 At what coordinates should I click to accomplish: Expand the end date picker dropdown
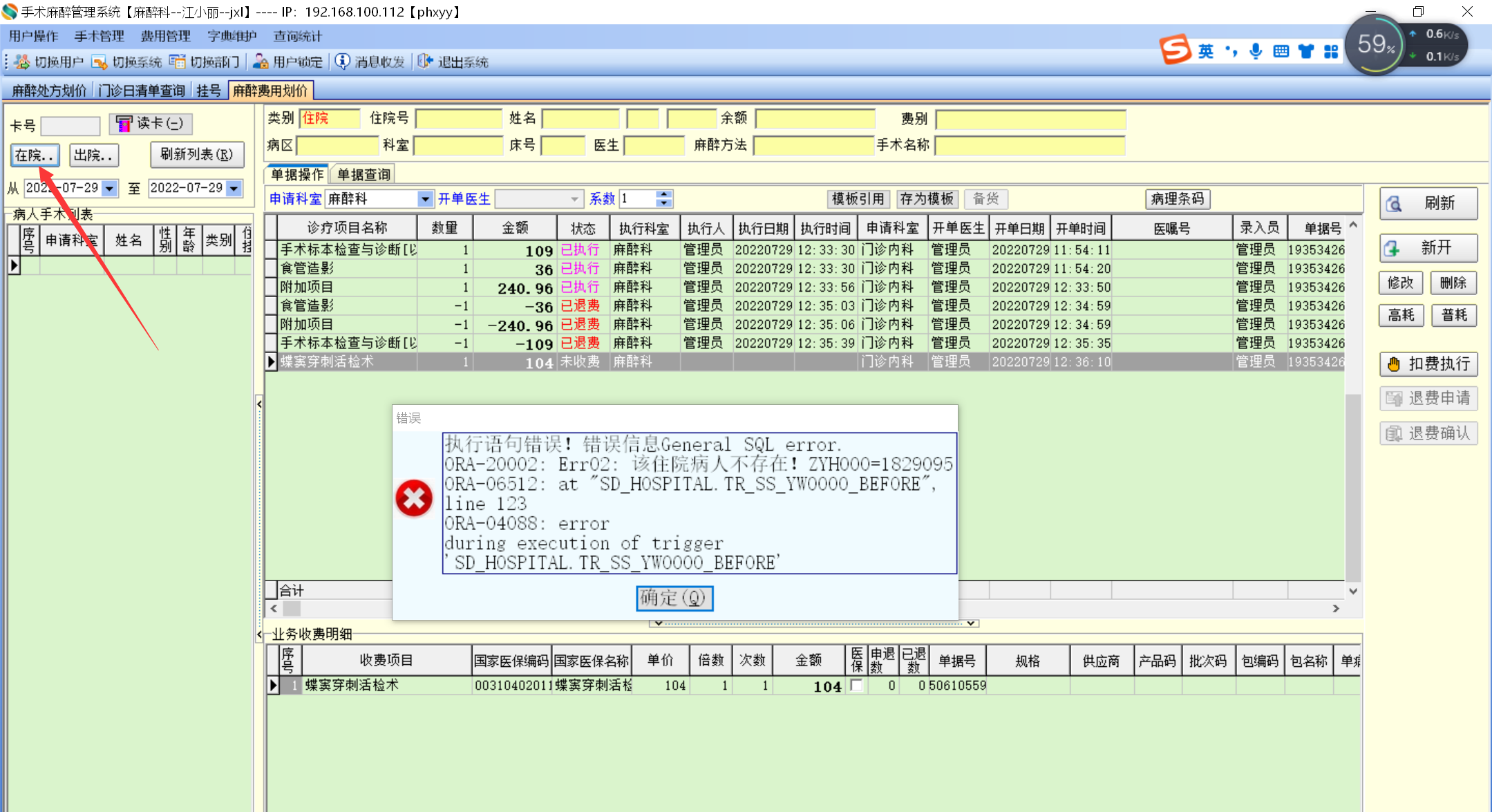pyautogui.click(x=234, y=188)
